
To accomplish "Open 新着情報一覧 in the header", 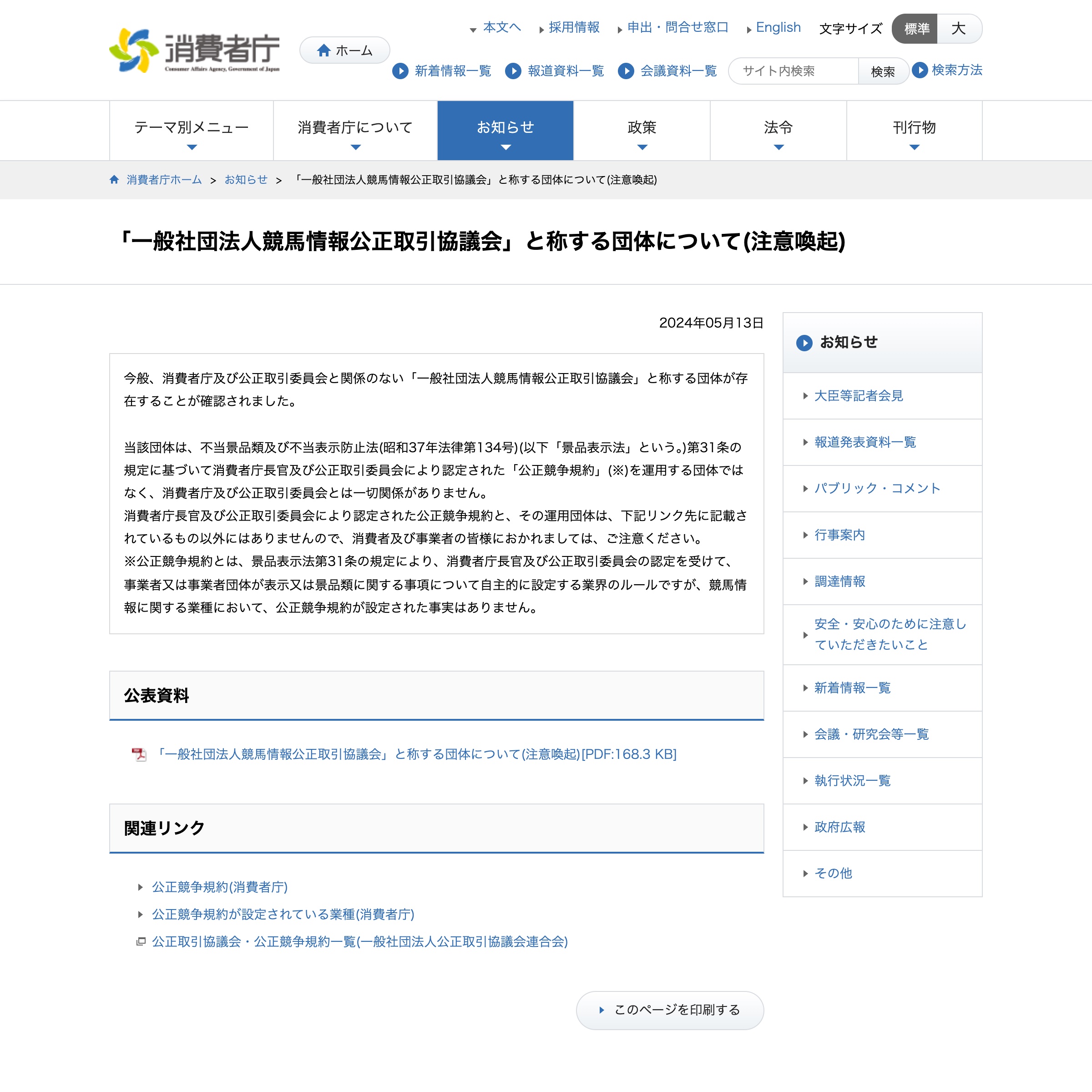I will 453,71.
